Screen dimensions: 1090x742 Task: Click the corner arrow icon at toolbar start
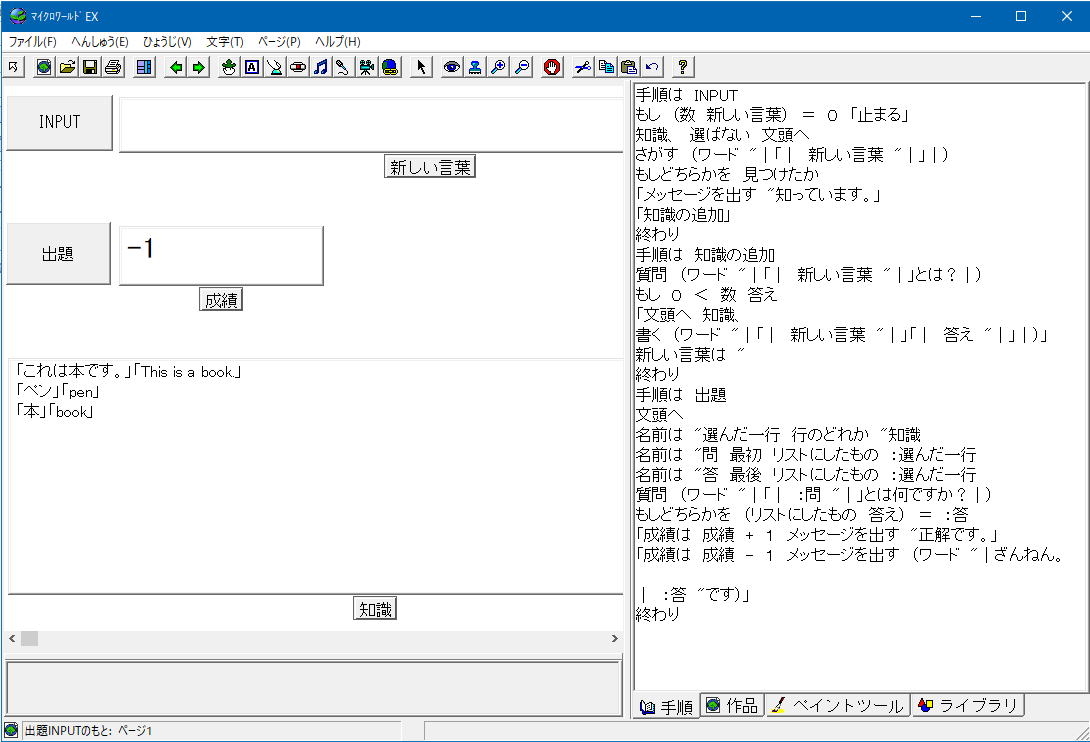click(x=13, y=67)
